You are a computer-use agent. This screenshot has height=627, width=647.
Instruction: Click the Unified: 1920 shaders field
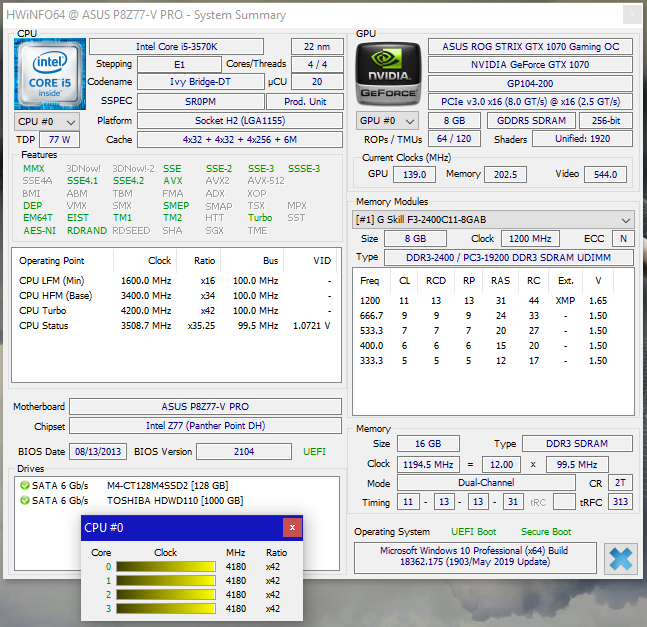(582, 139)
